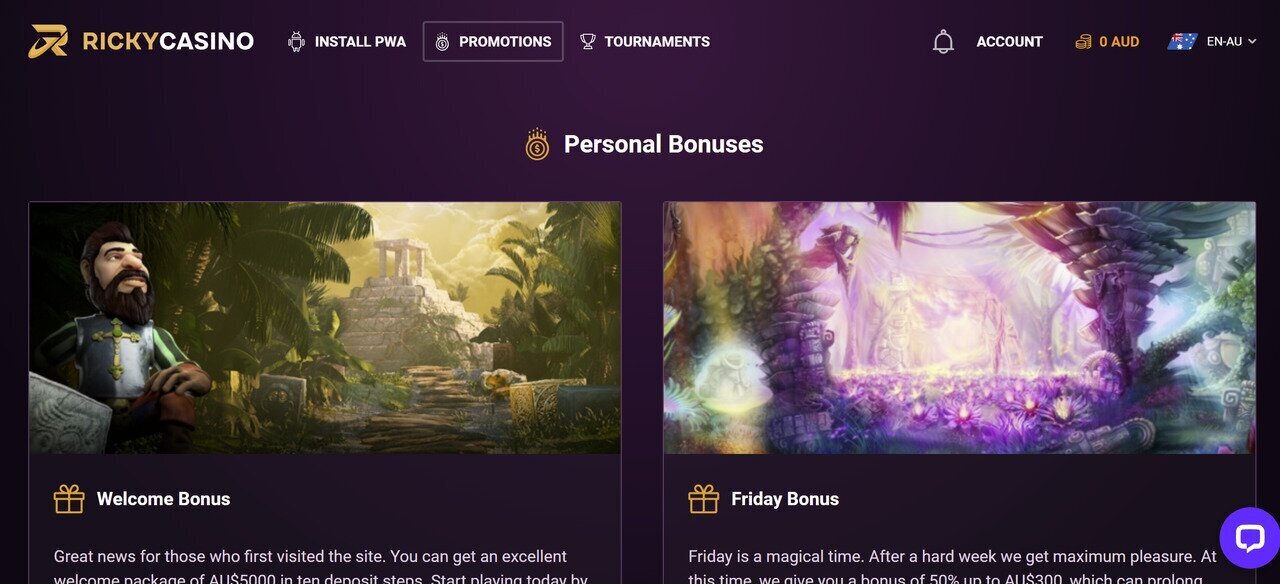Click the 0 AUD balance
Image resolution: width=1280 pixels, height=584 pixels.
[x=1119, y=42]
